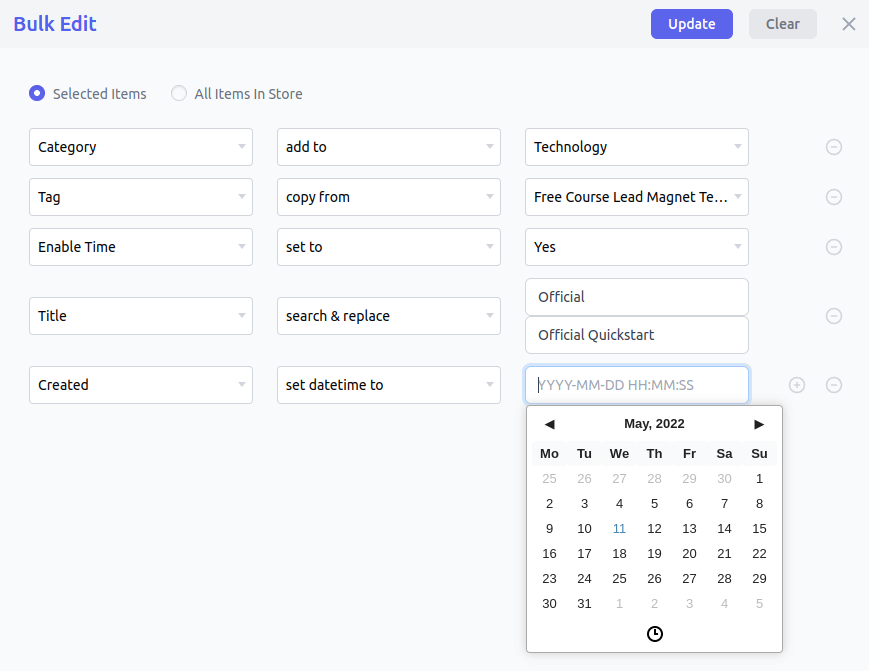The width and height of the screenshot is (869, 671).
Task: Pick day 17 in calendar
Action: click(584, 554)
